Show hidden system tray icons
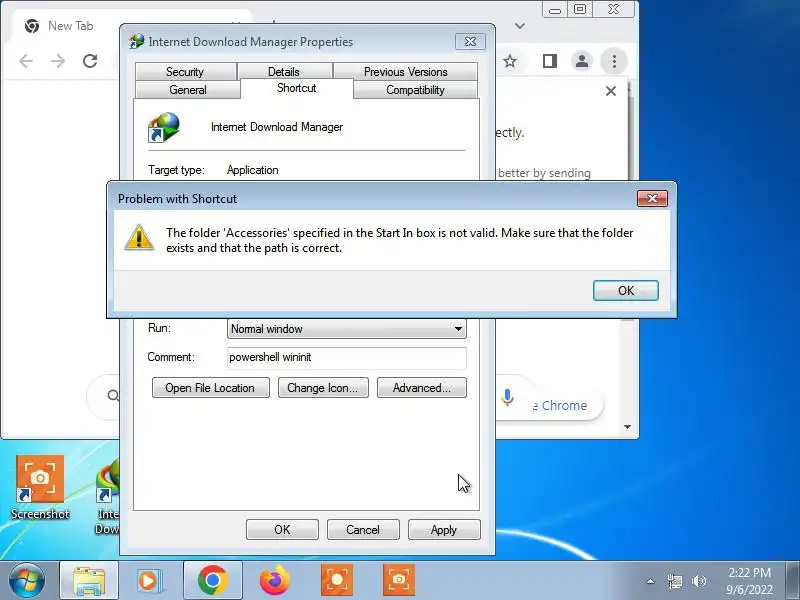The width and height of the screenshot is (800, 600). tap(651, 581)
